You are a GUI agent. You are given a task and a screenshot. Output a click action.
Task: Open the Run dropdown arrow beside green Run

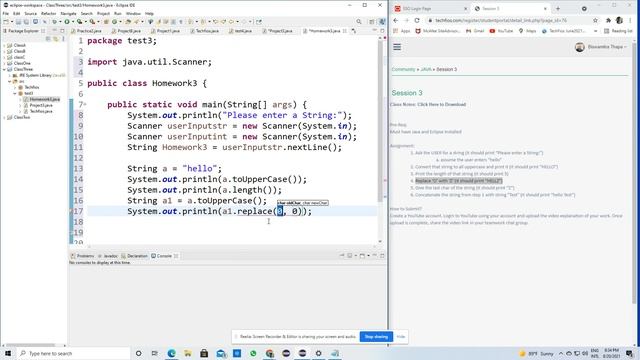pos(73,22)
